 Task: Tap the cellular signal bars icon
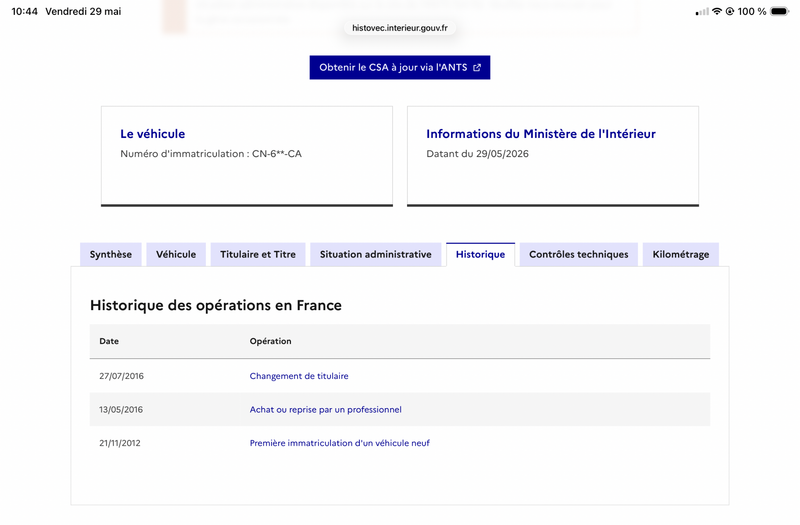(702, 12)
